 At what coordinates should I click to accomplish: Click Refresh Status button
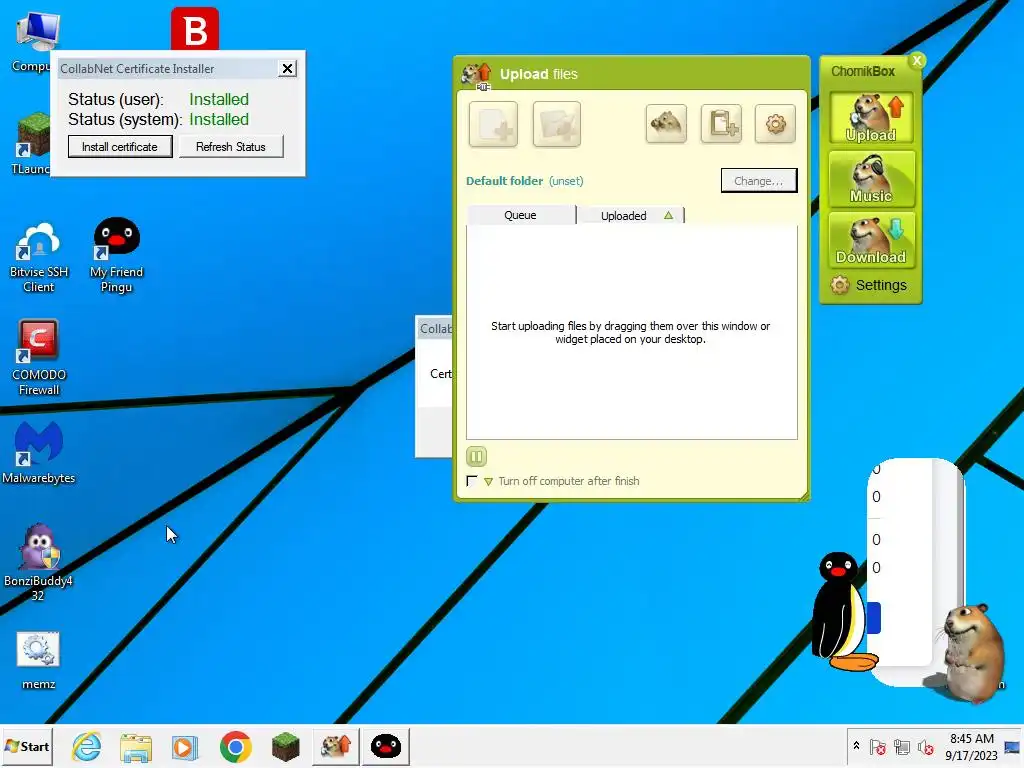[x=231, y=147]
